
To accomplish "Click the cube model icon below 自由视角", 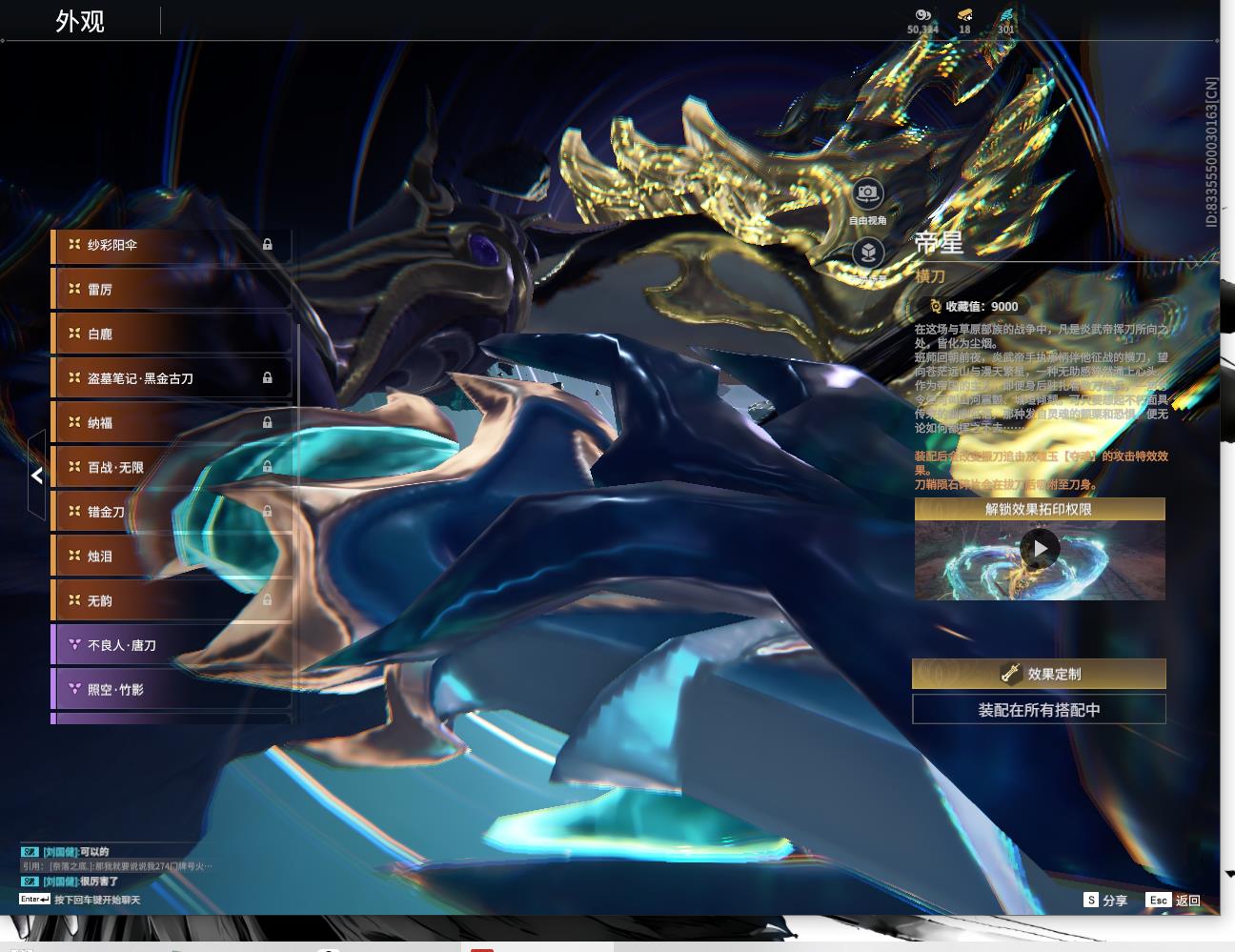I will tap(867, 253).
